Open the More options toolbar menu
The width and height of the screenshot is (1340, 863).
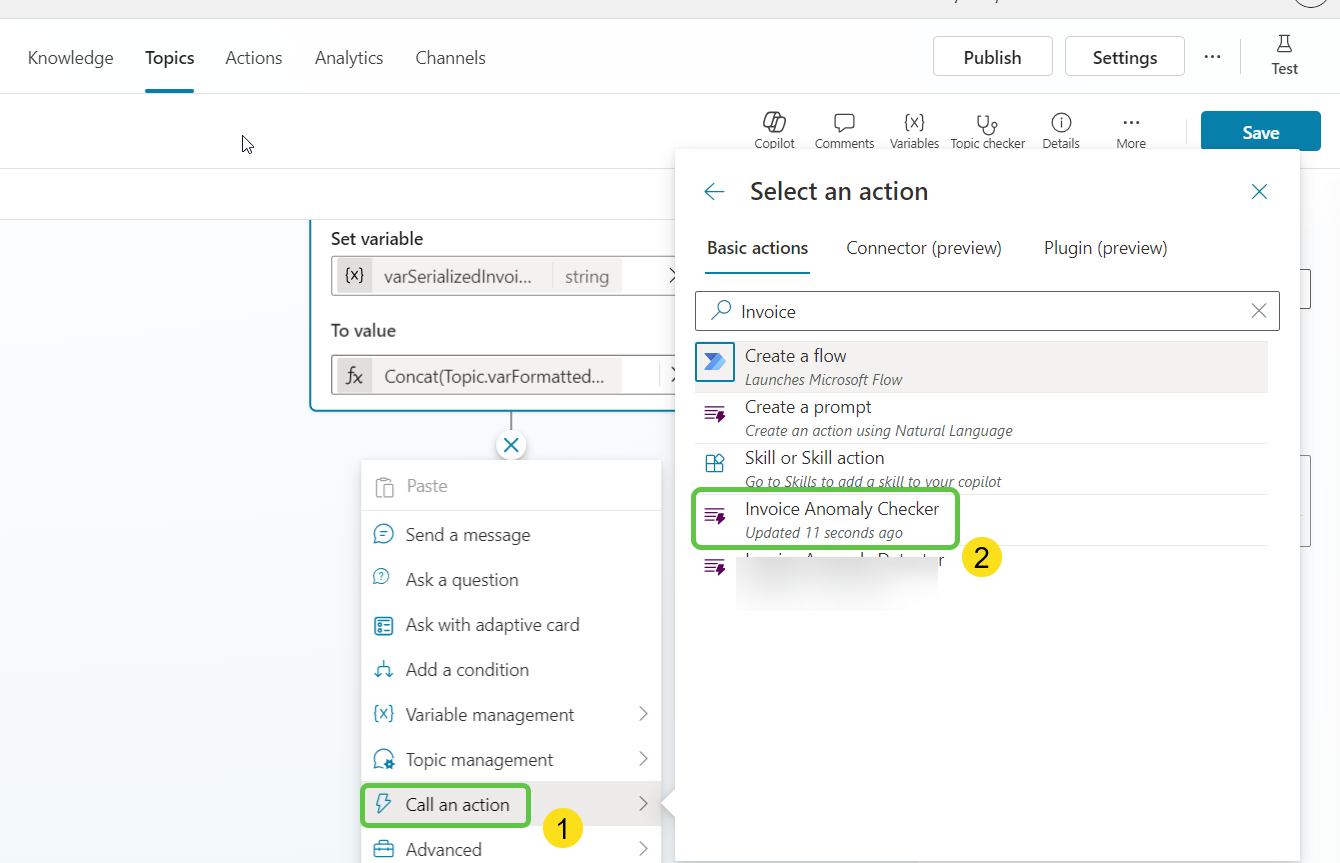click(1131, 124)
